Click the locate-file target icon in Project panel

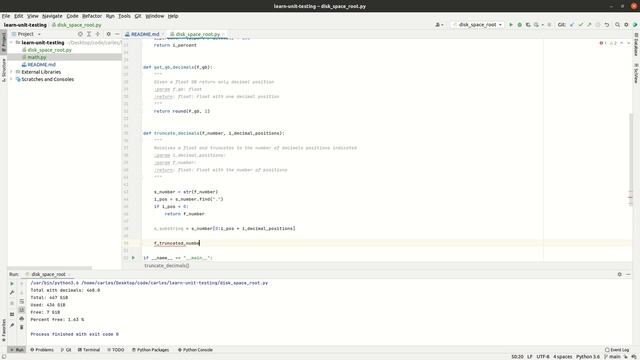click(x=80, y=34)
